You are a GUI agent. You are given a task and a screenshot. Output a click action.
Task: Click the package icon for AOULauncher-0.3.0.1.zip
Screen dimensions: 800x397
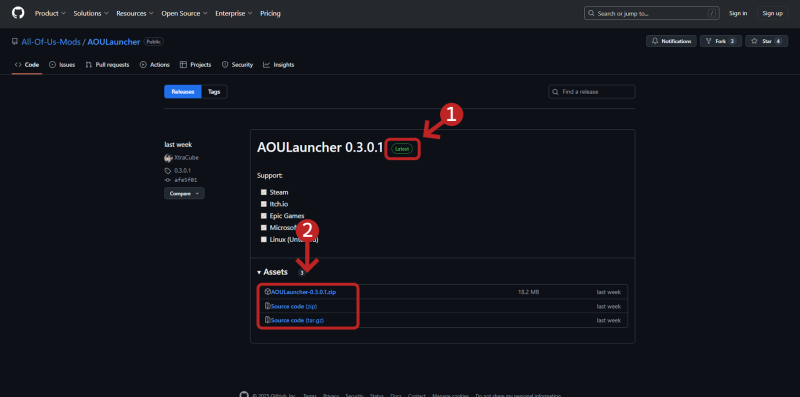pyautogui.click(x=267, y=292)
